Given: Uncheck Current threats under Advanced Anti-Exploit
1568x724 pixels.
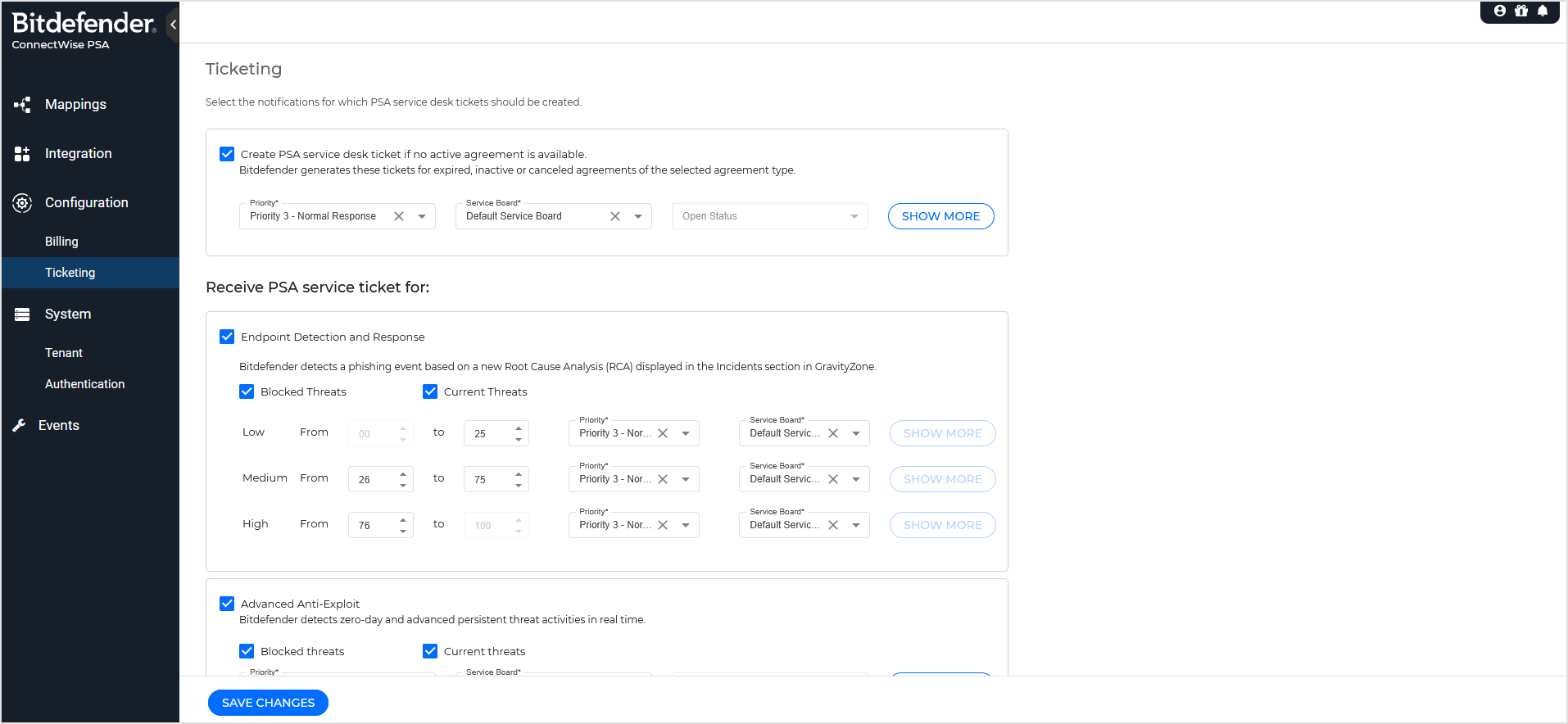Looking at the screenshot, I should (x=430, y=651).
